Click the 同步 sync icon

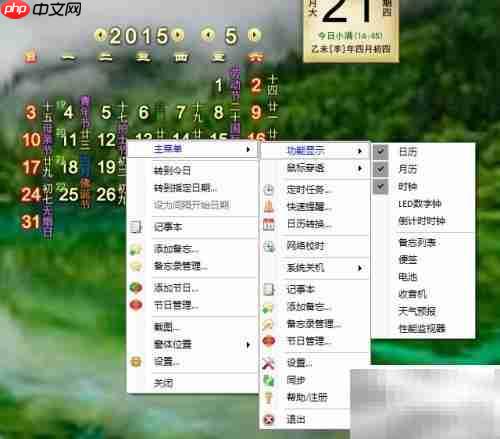tap(269, 380)
